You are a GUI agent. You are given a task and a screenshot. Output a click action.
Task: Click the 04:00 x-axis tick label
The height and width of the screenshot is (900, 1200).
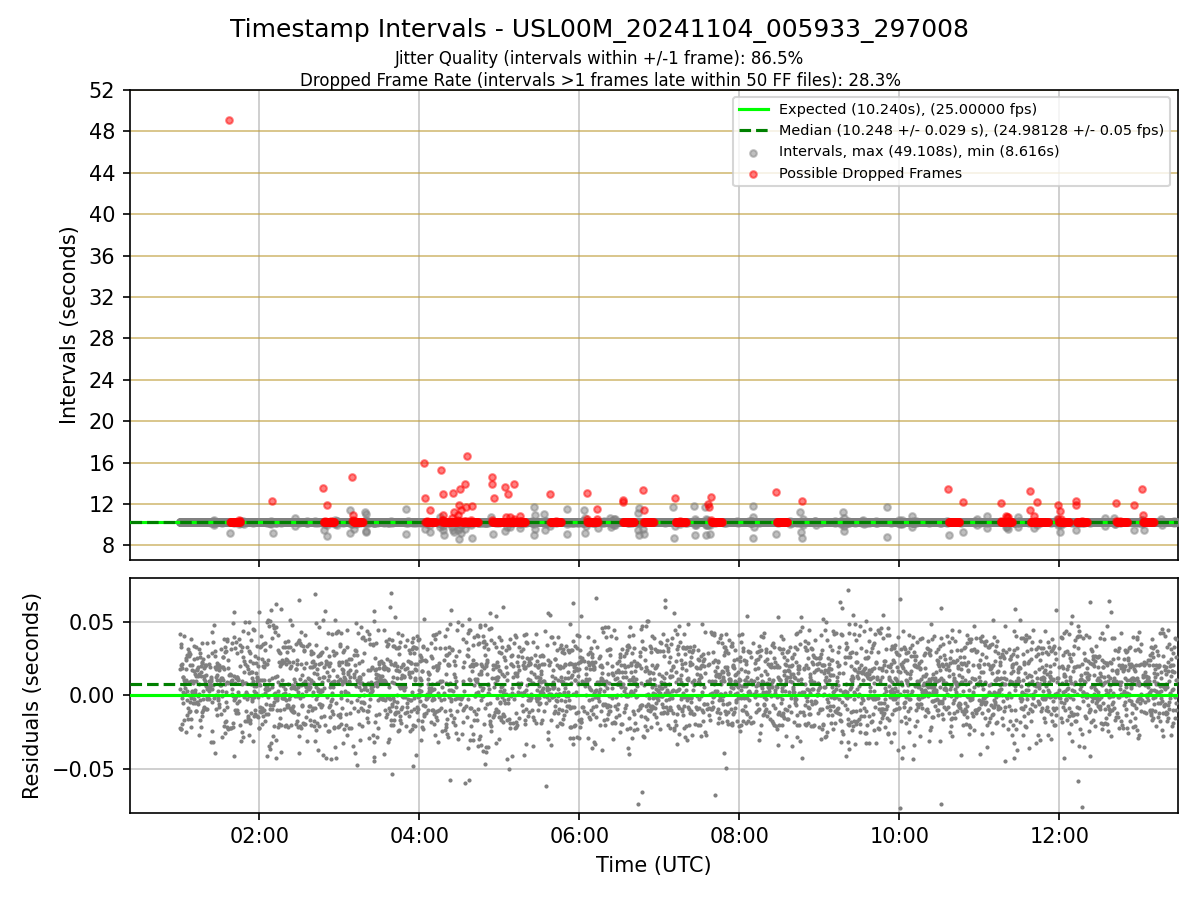[x=419, y=835]
